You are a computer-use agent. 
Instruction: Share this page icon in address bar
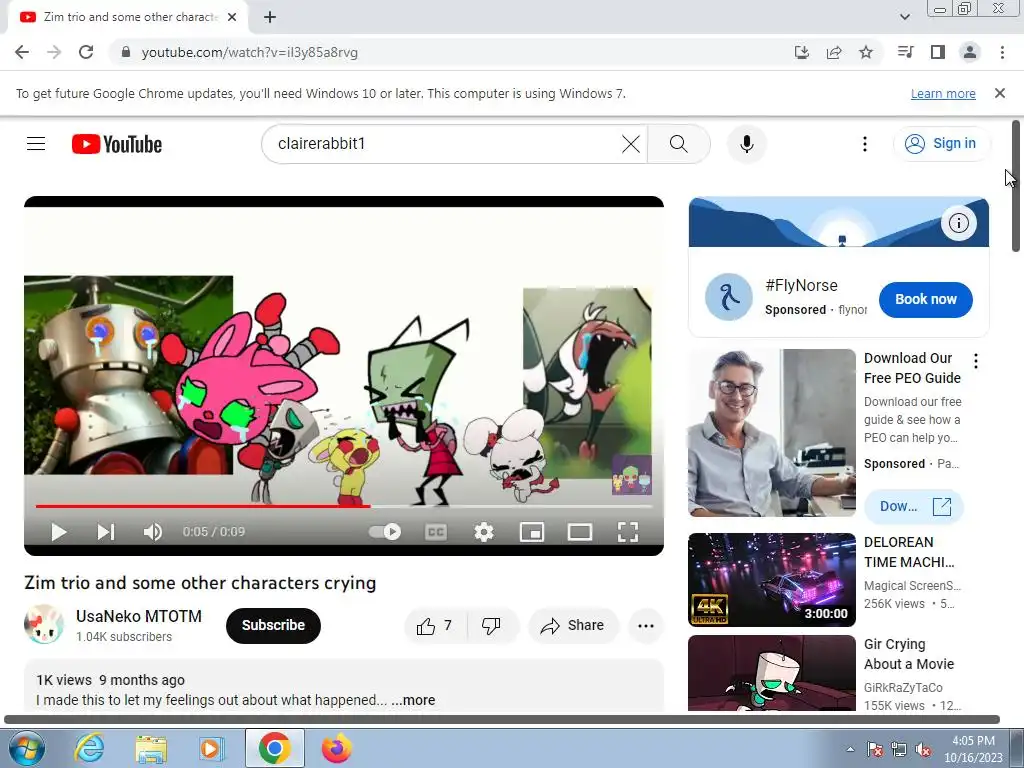click(834, 52)
